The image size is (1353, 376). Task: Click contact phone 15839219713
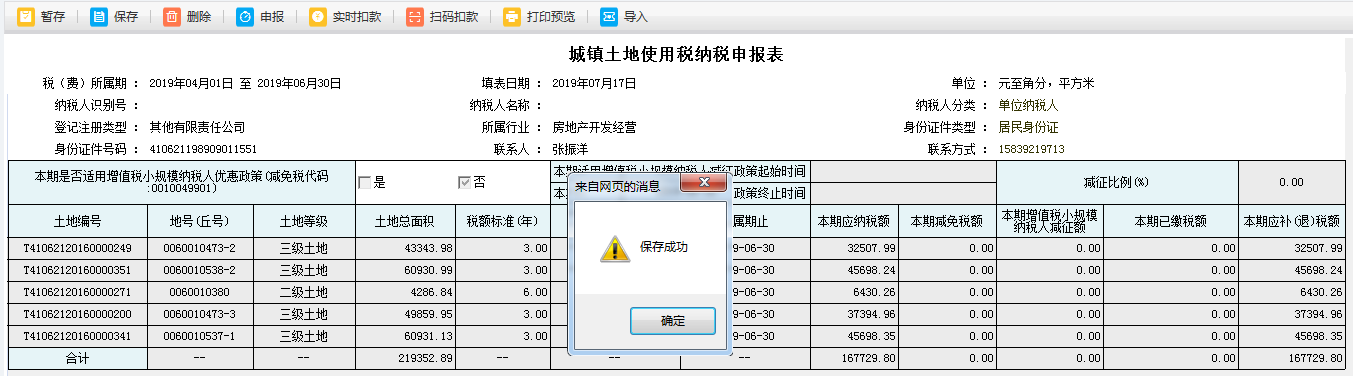(x=1031, y=149)
